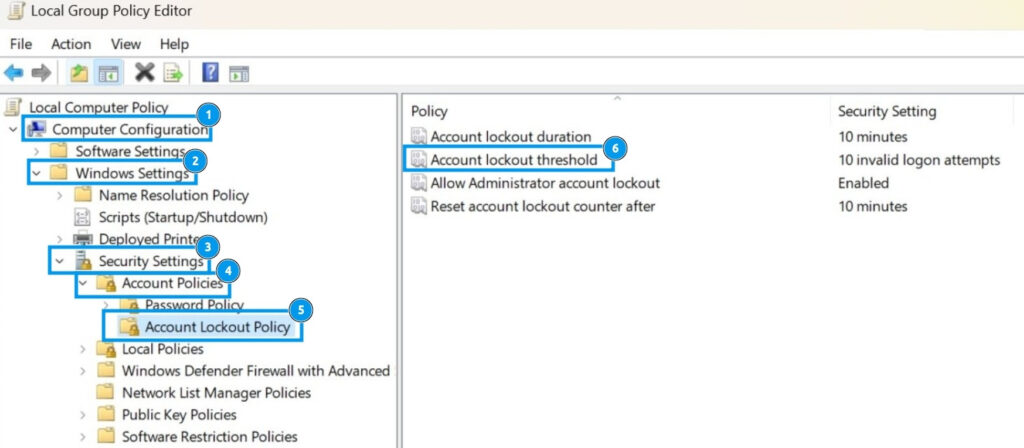Select Reset account lockout counter after name
The height and width of the screenshot is (448, 1024).
coord(543,206)
